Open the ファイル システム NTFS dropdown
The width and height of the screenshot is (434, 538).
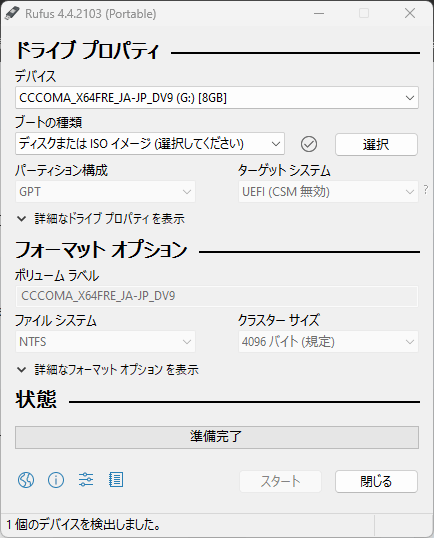click(x=105, y=341)
